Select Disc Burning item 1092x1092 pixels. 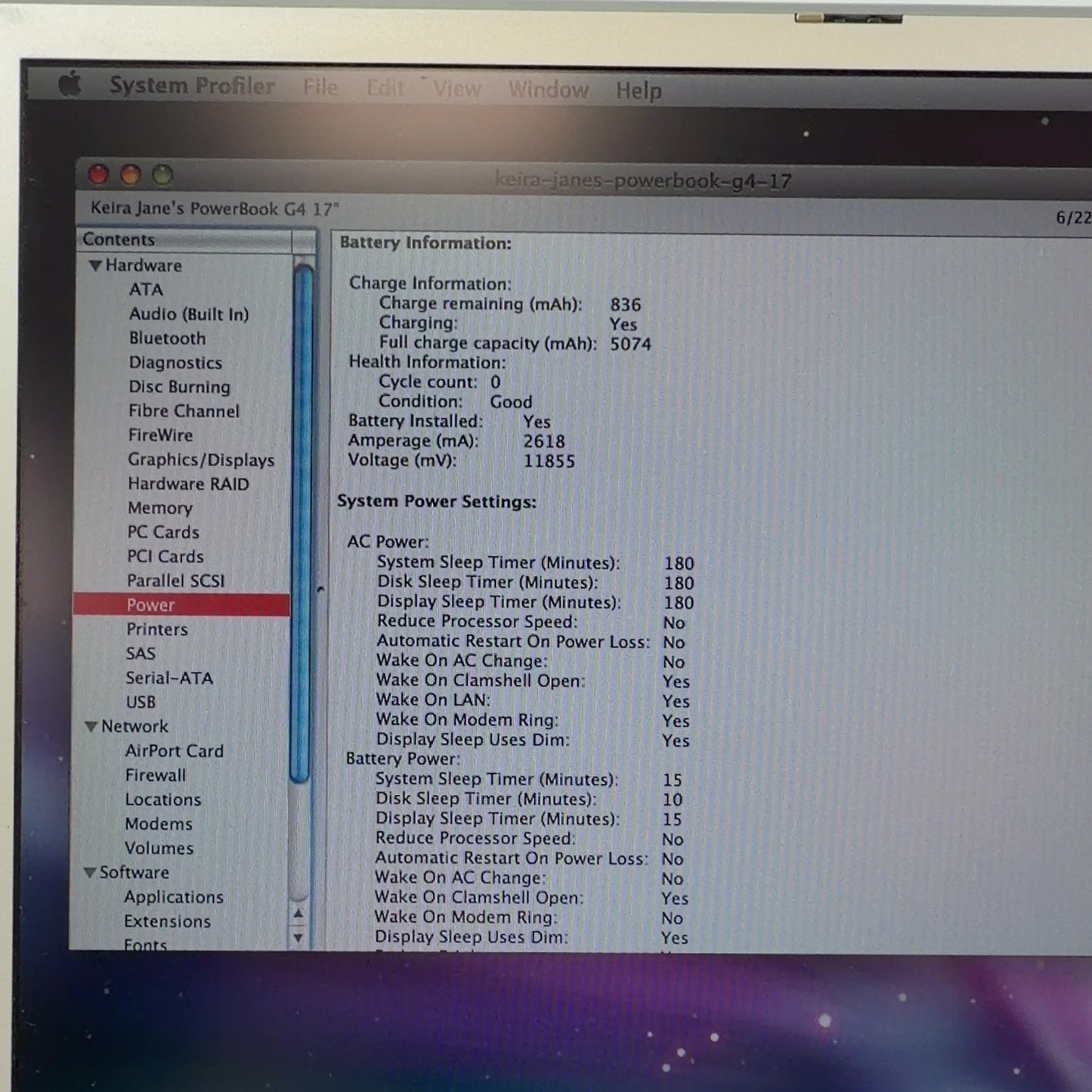[179, 387]
